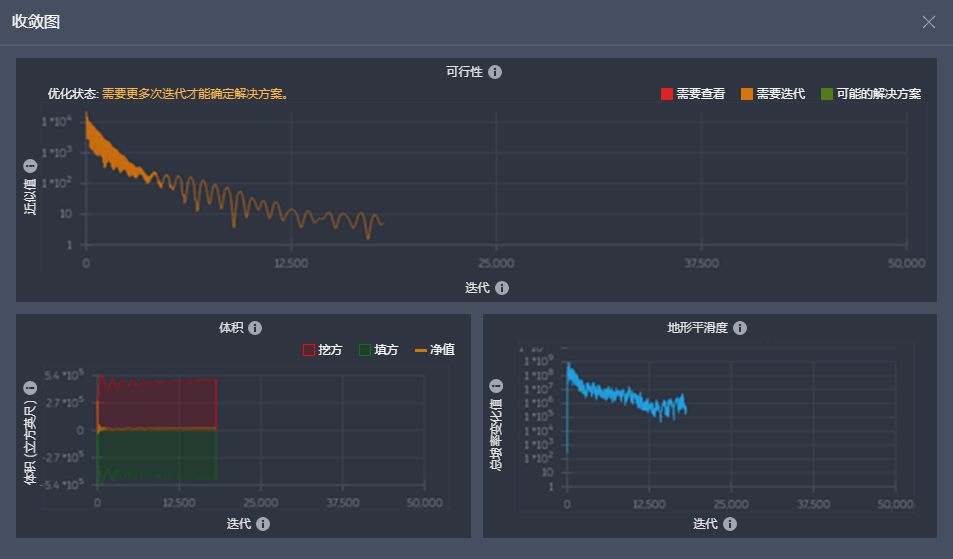Open info icon next to 地形平滑度 title
The width and height of the screenshot is (953, 559).
740,328
